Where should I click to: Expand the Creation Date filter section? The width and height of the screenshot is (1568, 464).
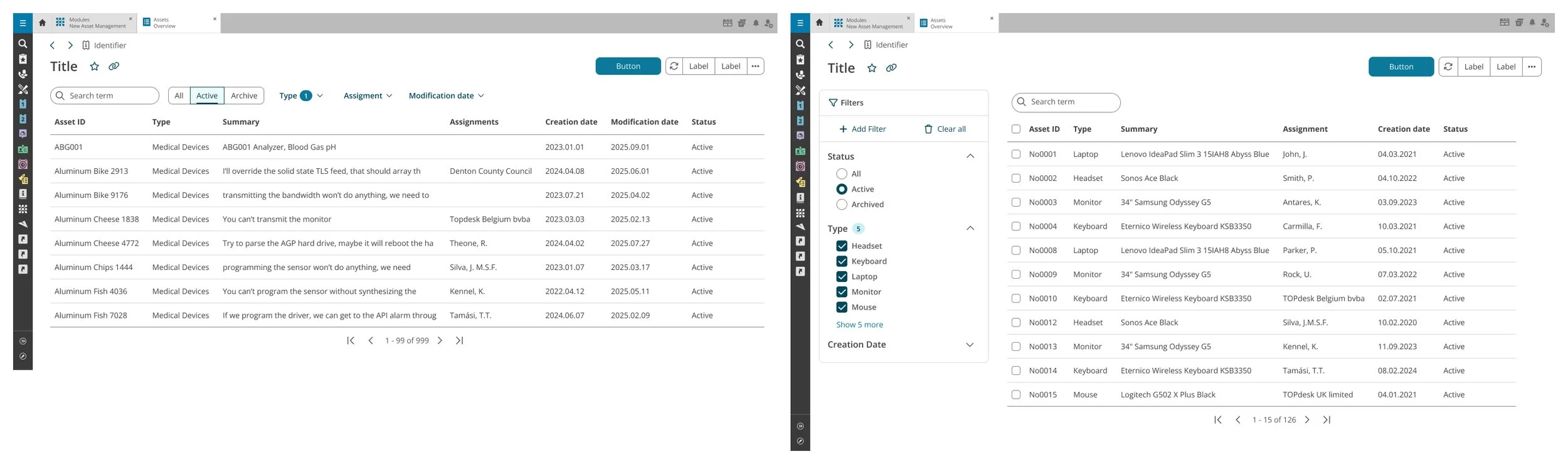(970, 345)
